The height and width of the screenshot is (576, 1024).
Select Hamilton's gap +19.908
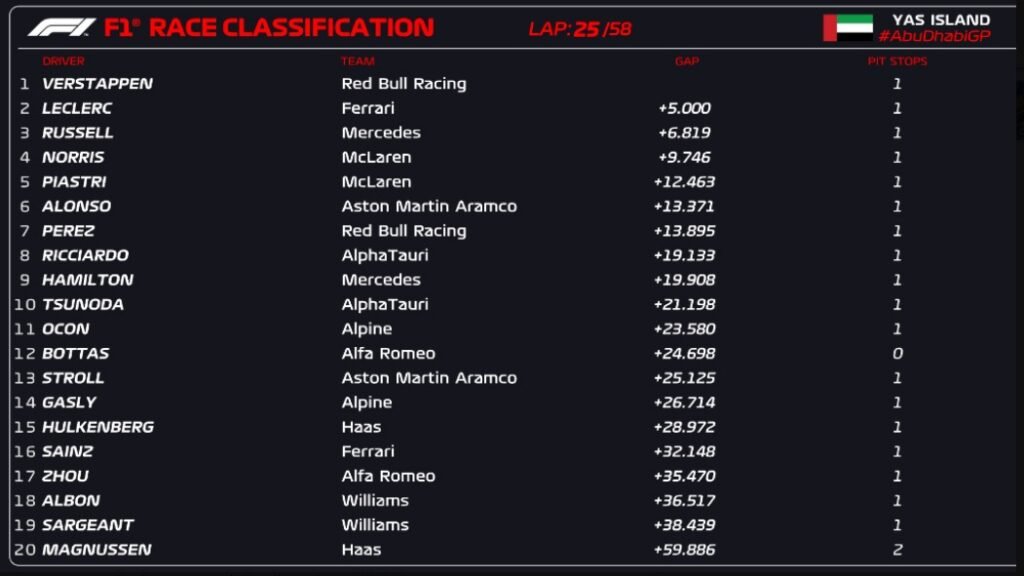coord(684,280)
